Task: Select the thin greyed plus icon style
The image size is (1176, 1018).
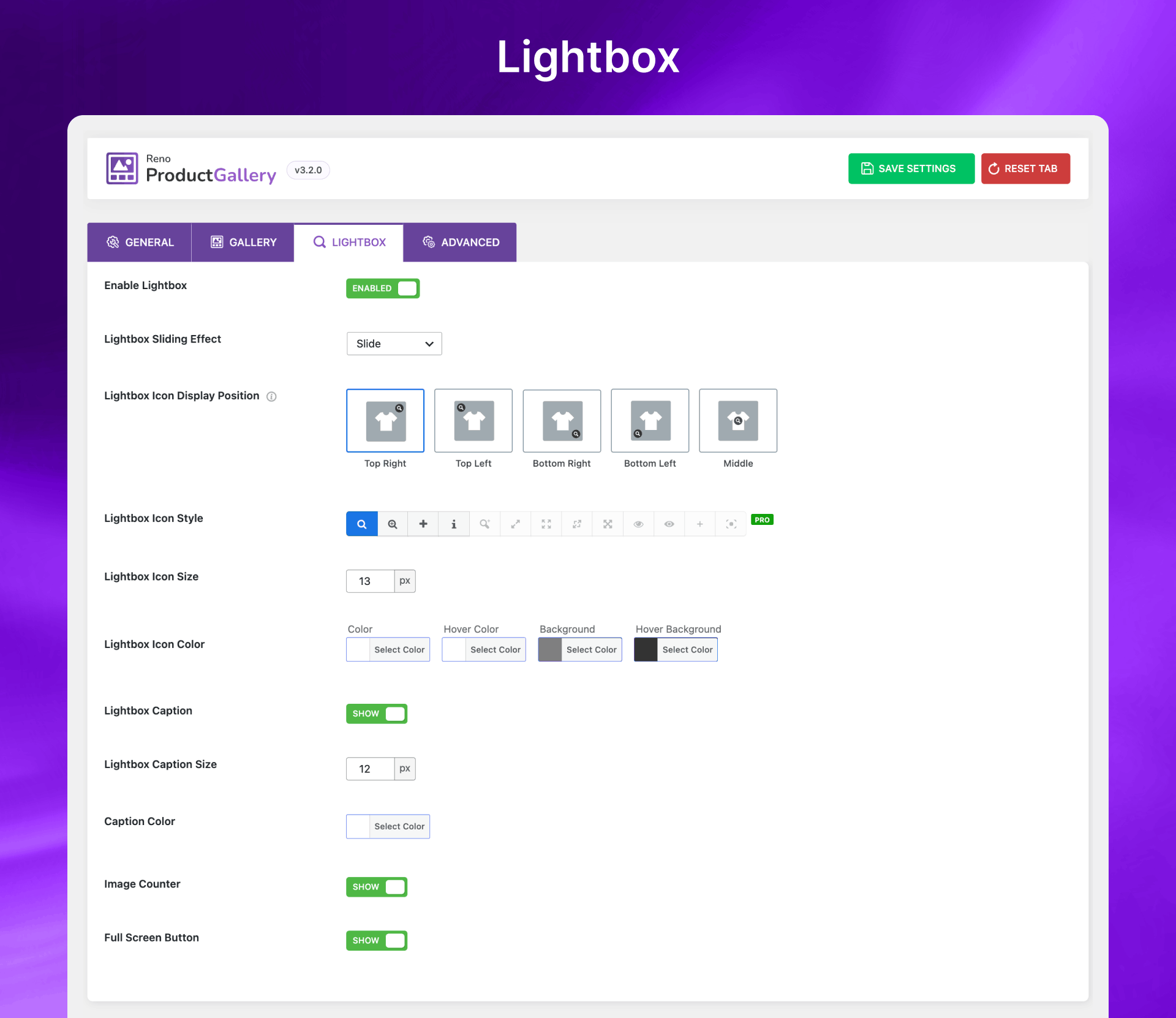Action: coord(699,524)
